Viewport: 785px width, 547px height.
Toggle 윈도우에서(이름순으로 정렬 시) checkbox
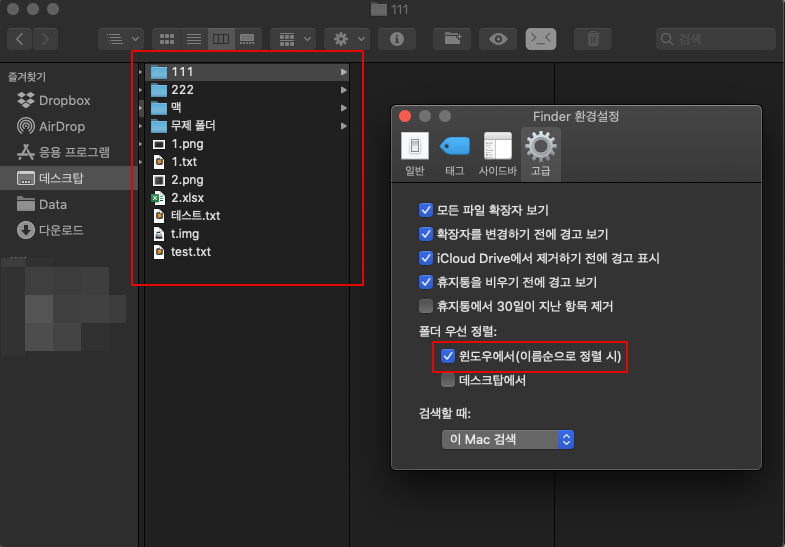click(x=448, y=356)
